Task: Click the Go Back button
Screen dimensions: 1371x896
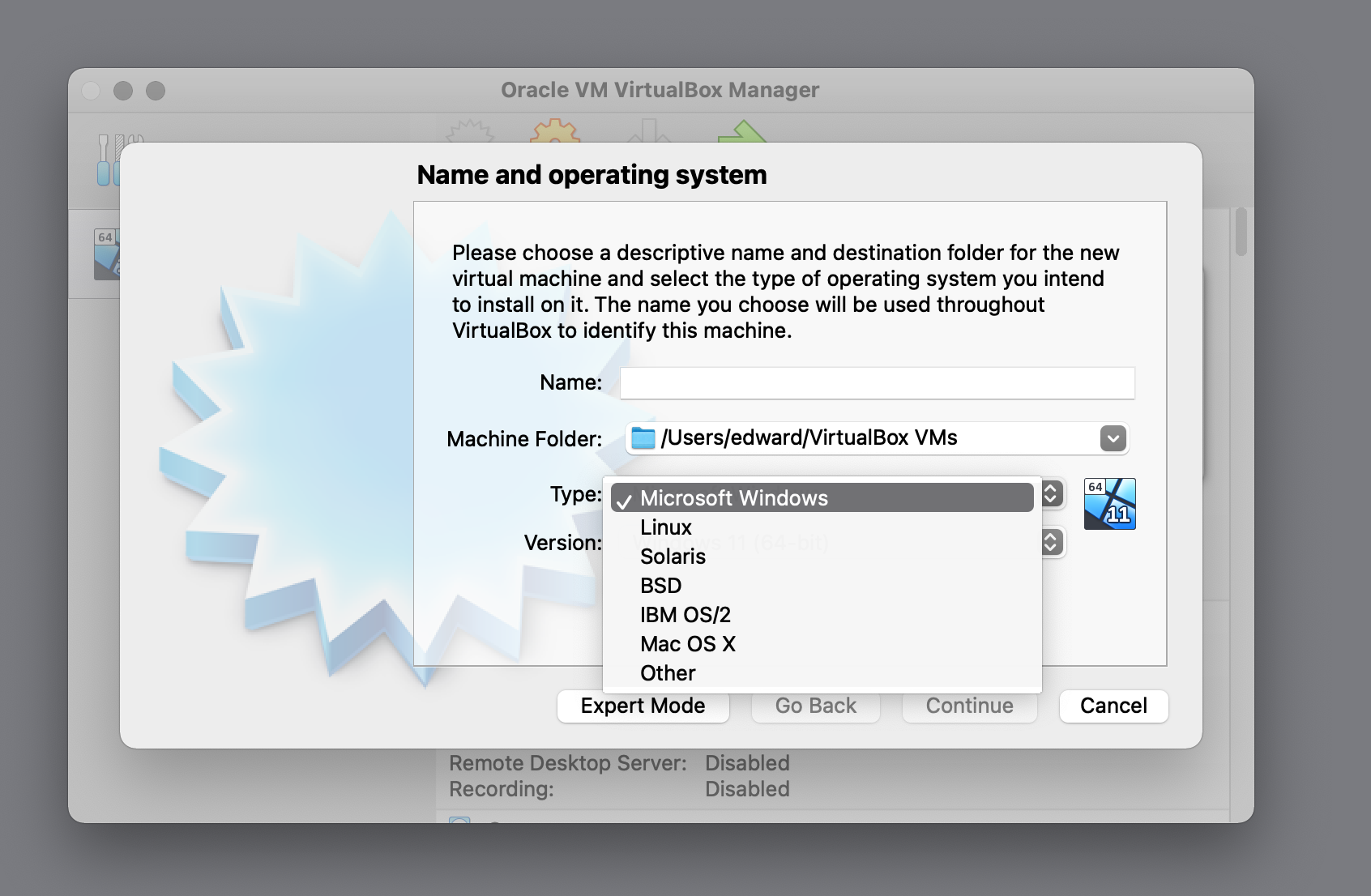Action: click(815, 706)
